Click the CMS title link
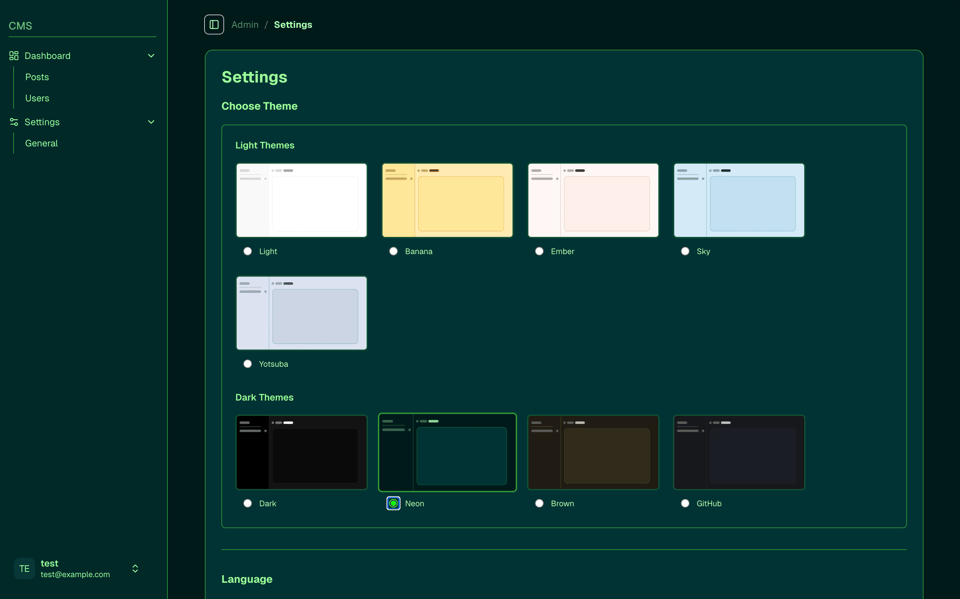The height and width of the screenshot is (599, 960). coord(21,26)
